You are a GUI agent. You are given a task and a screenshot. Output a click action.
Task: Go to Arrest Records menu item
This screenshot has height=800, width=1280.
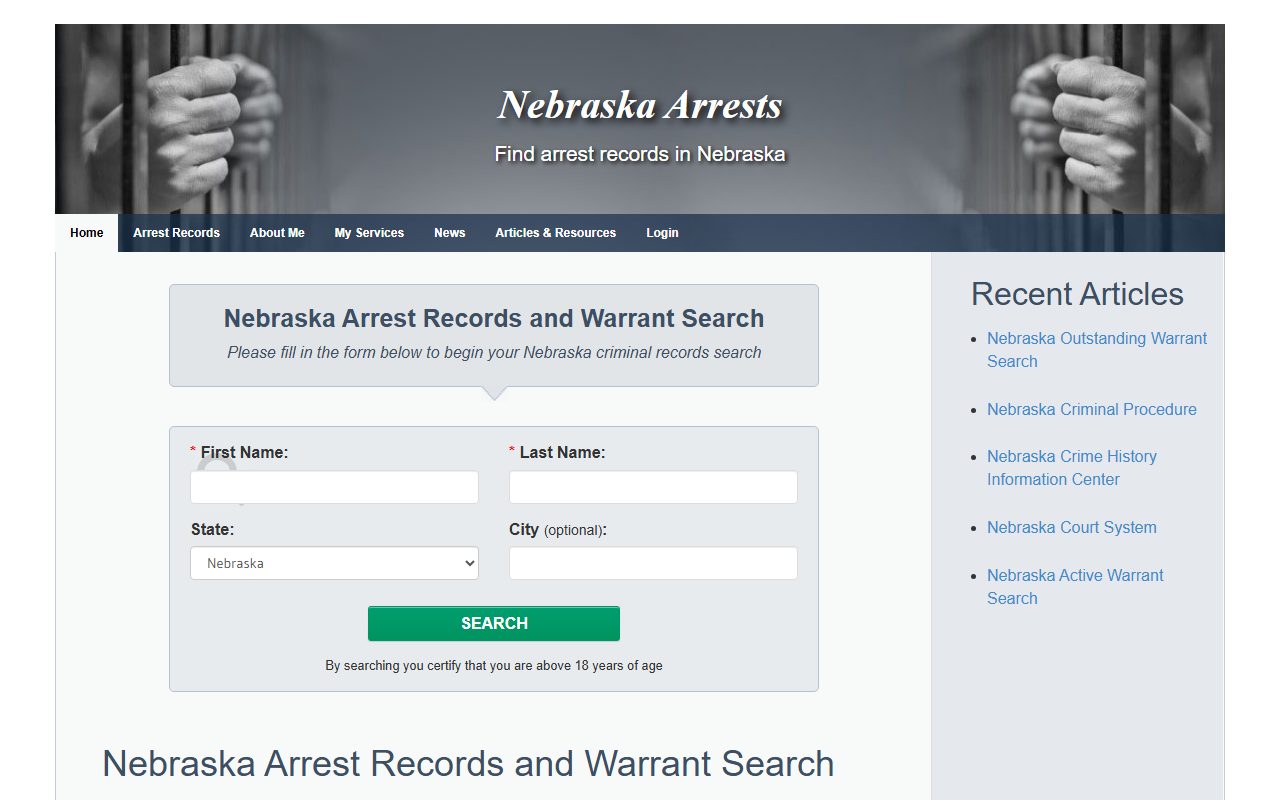(176, 233)
